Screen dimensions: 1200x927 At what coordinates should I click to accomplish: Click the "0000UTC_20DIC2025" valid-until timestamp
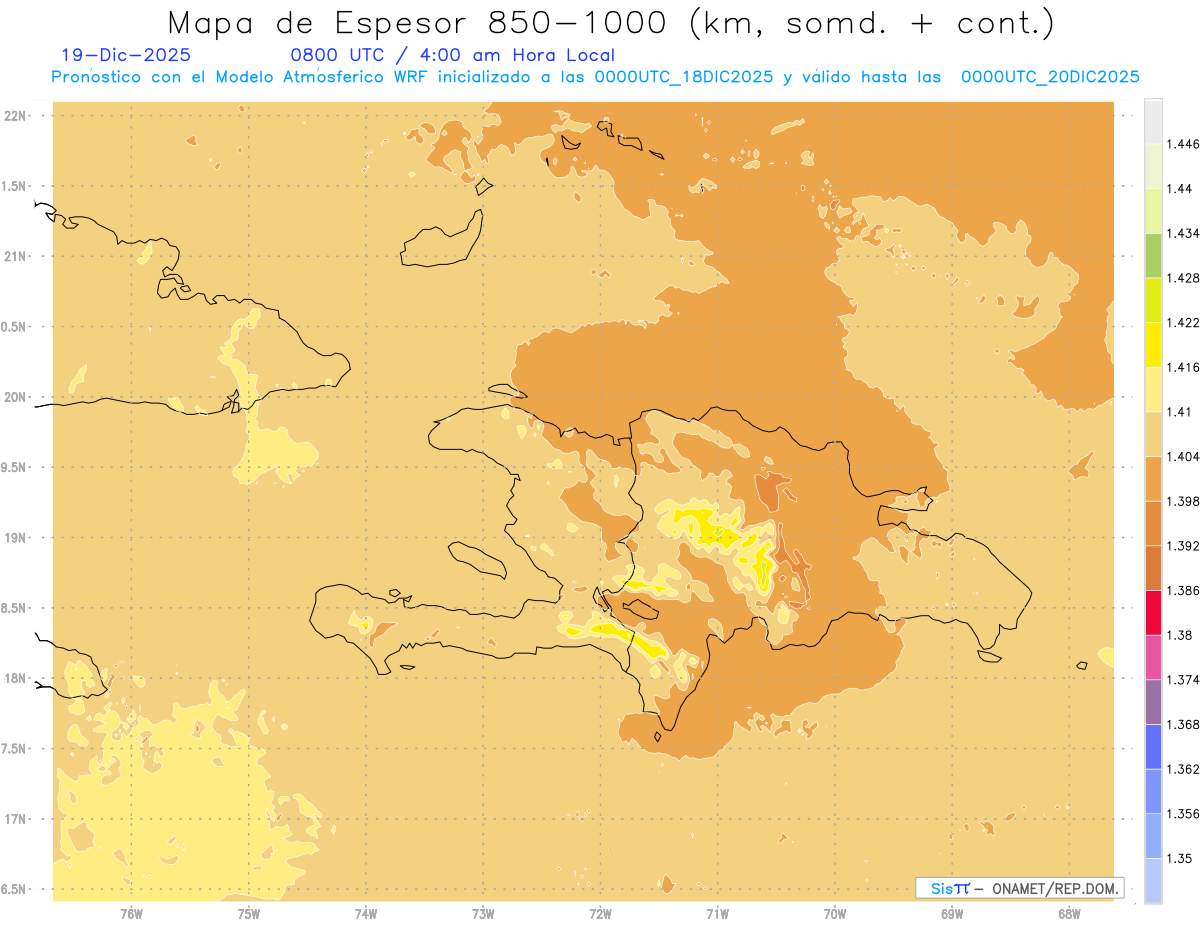(1050, 77)
